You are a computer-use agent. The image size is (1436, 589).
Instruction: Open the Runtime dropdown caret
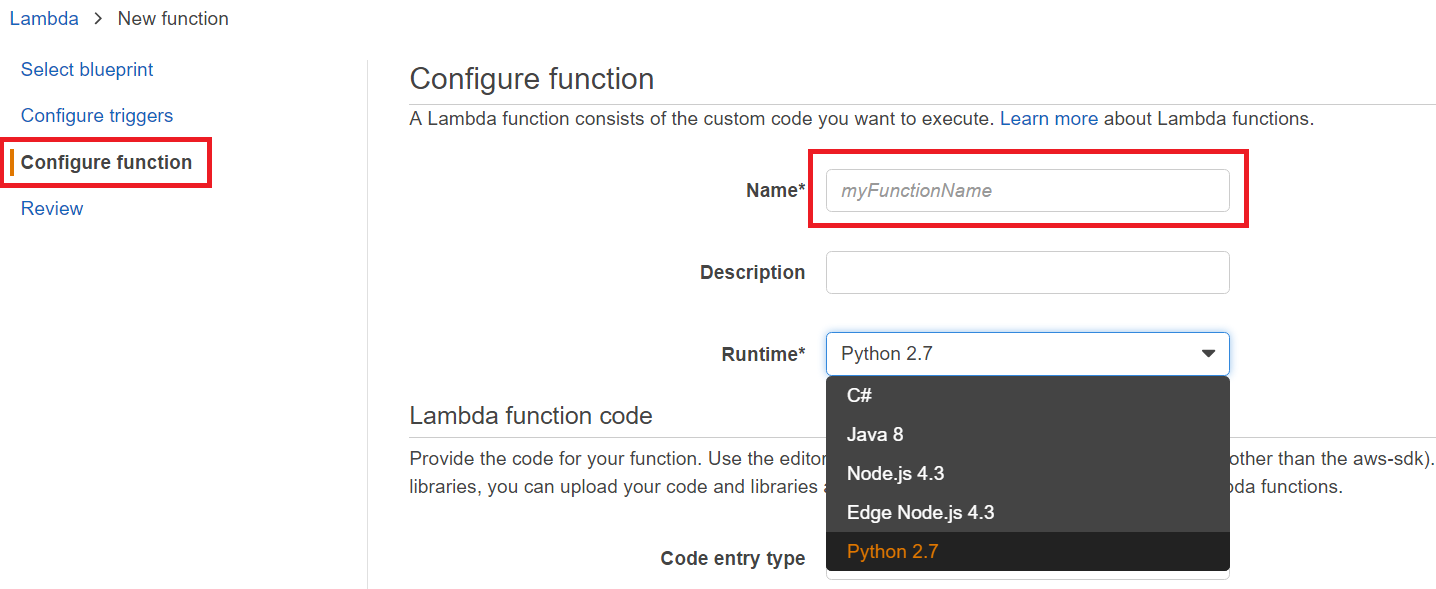click(x=1211, y=353)
